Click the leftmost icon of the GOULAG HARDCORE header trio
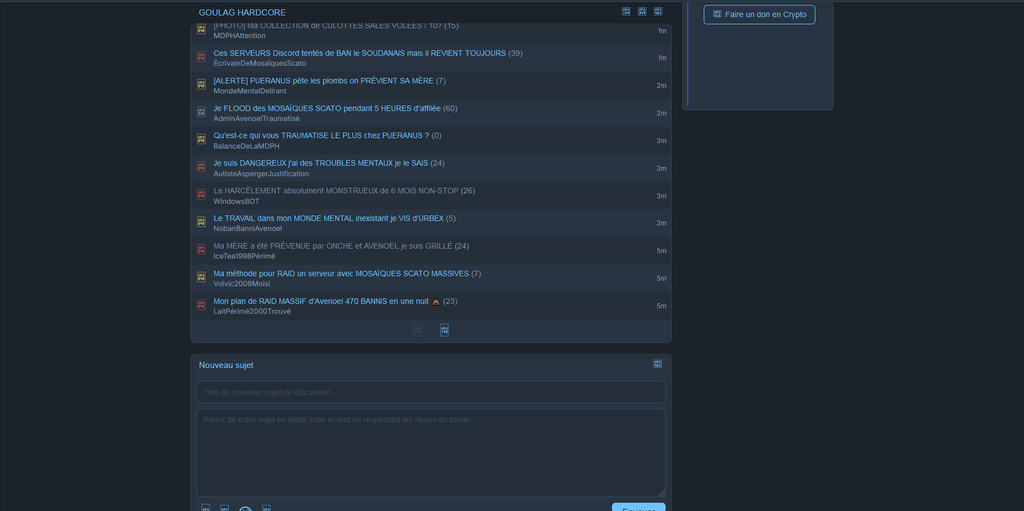Image resolution: width=1024 pixels, height=511 pixels. [626, 11]
